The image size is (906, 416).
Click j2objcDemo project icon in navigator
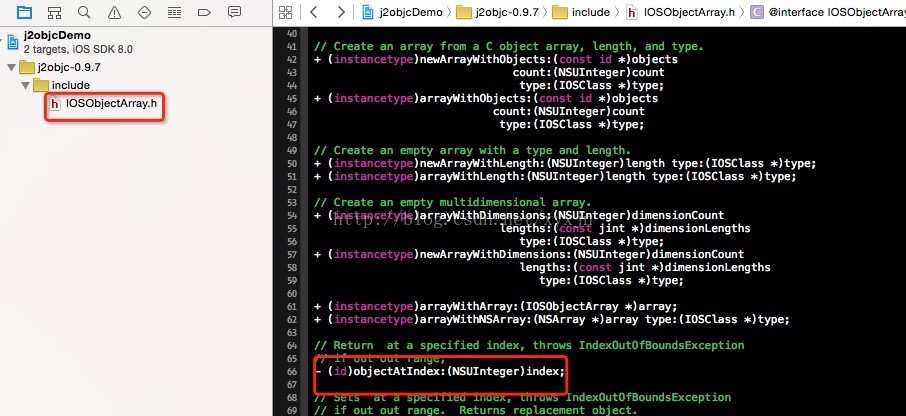coord(13,42)
